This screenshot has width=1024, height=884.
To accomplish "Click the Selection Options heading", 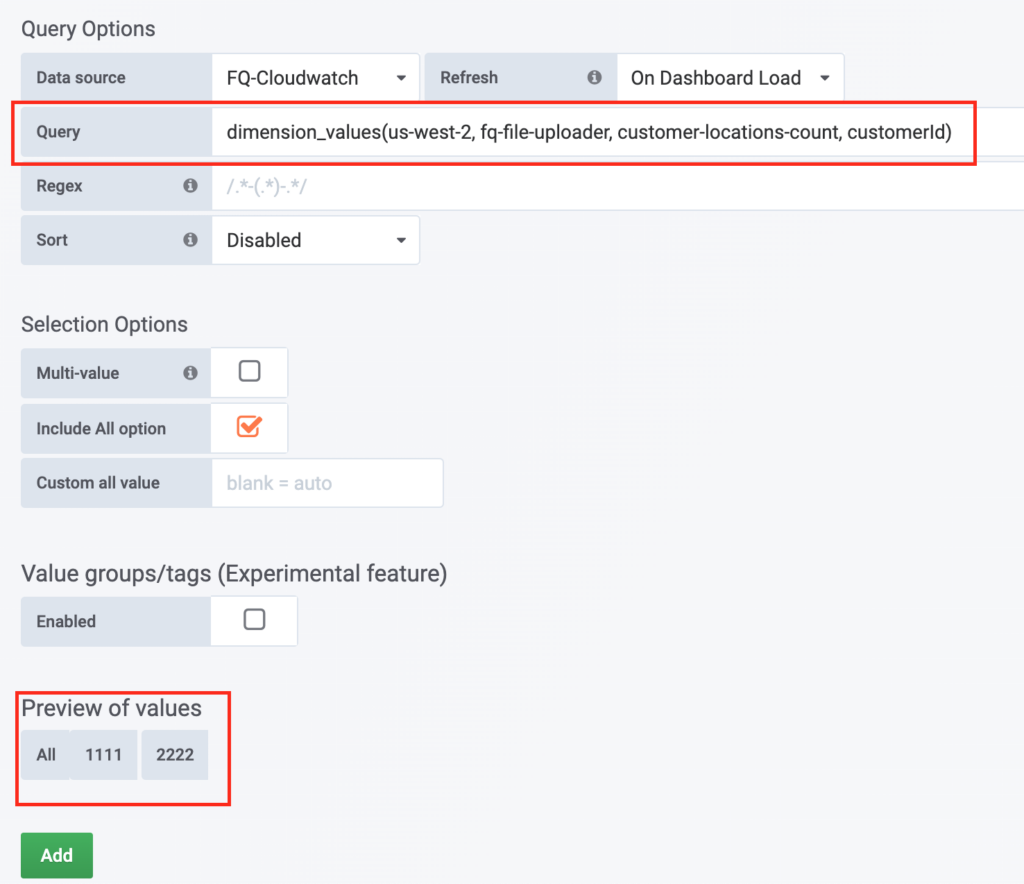I will (x=104, y=324).
